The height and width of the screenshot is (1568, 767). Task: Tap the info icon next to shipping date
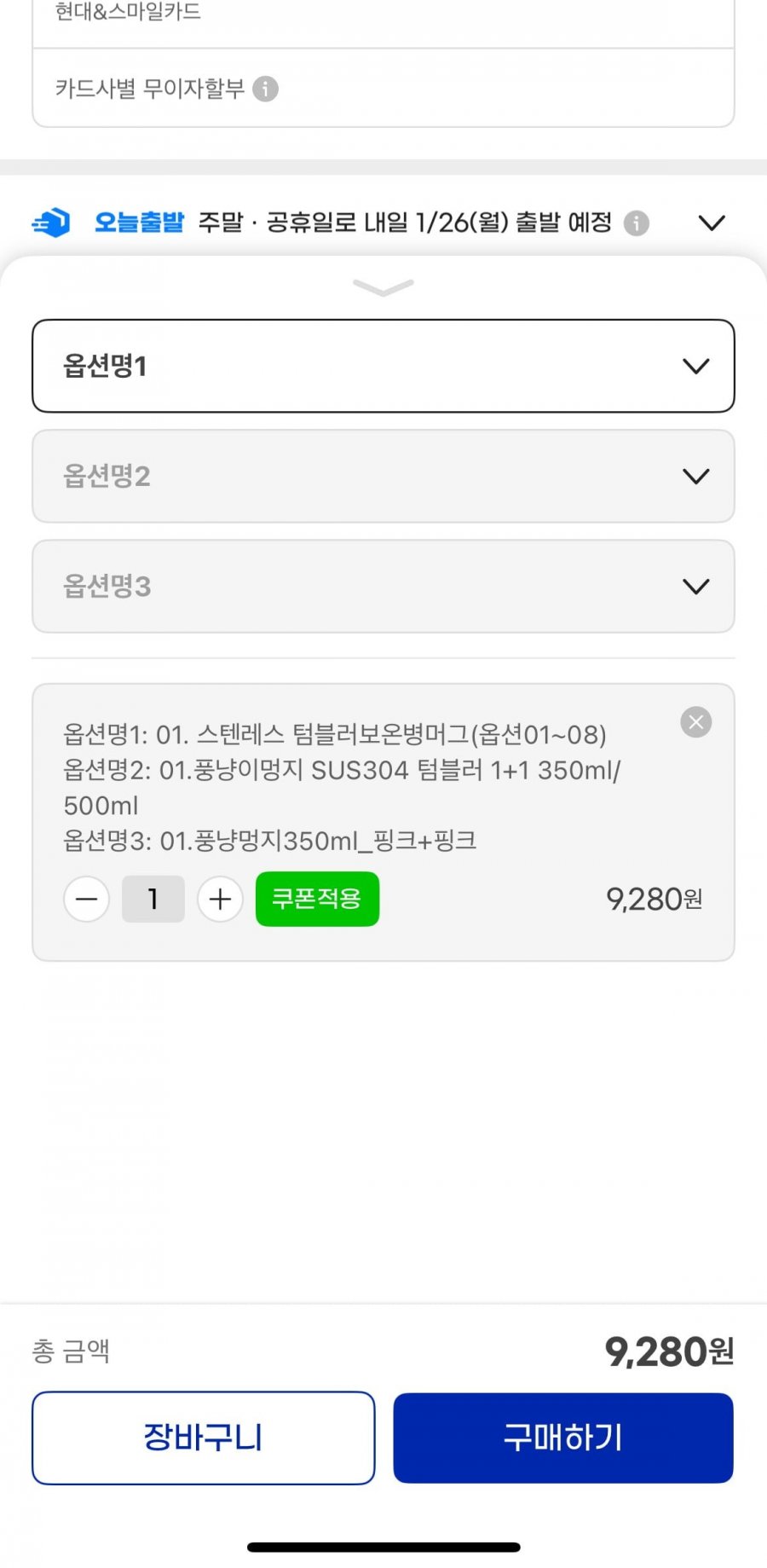636,223
